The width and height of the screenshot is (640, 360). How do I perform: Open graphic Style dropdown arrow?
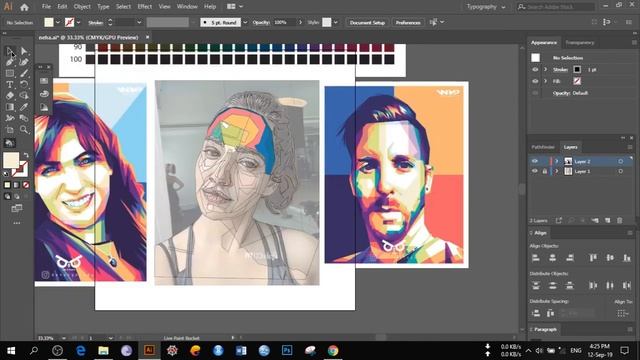(336, 22)
